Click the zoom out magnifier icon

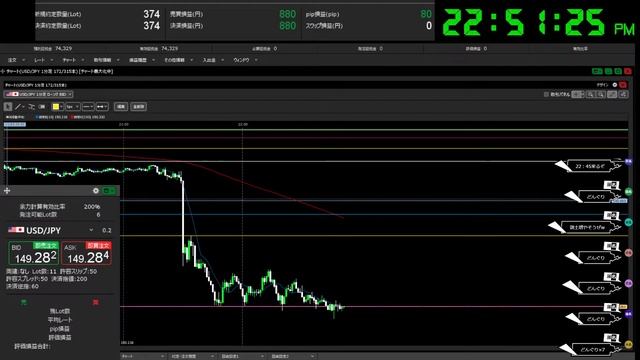601,94
